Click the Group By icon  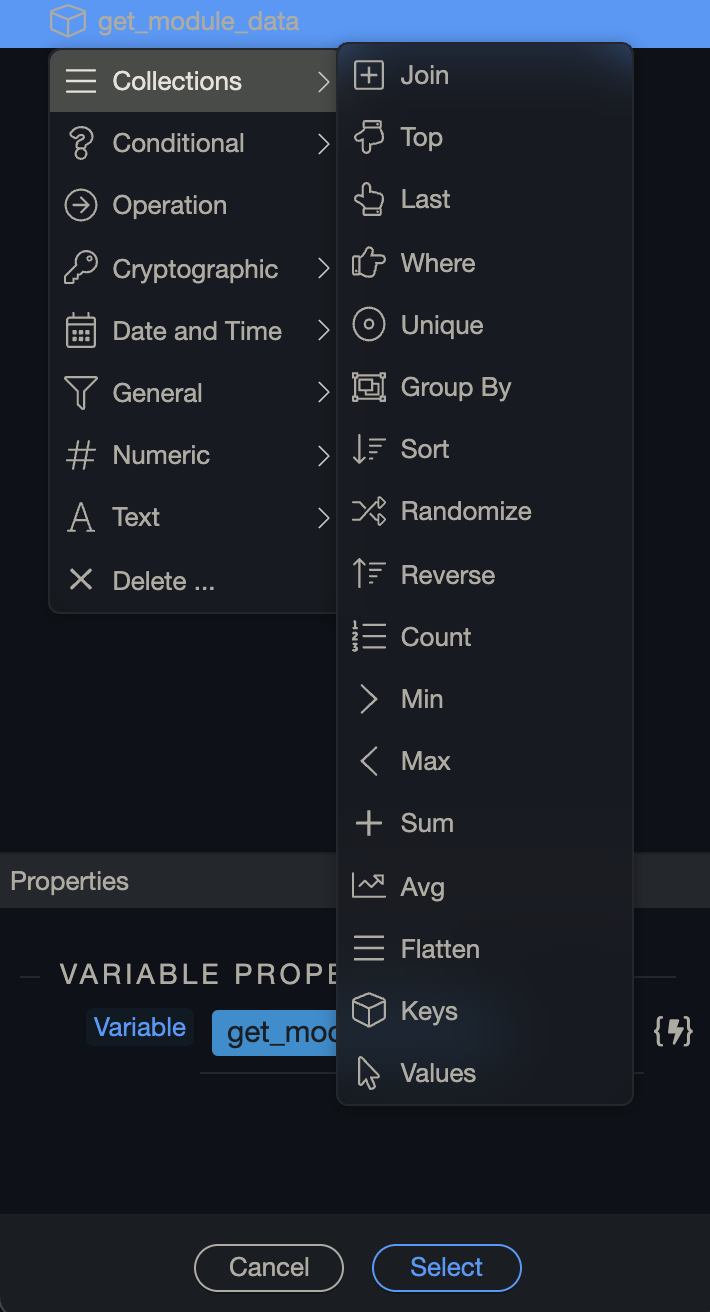tap(369, 387)
